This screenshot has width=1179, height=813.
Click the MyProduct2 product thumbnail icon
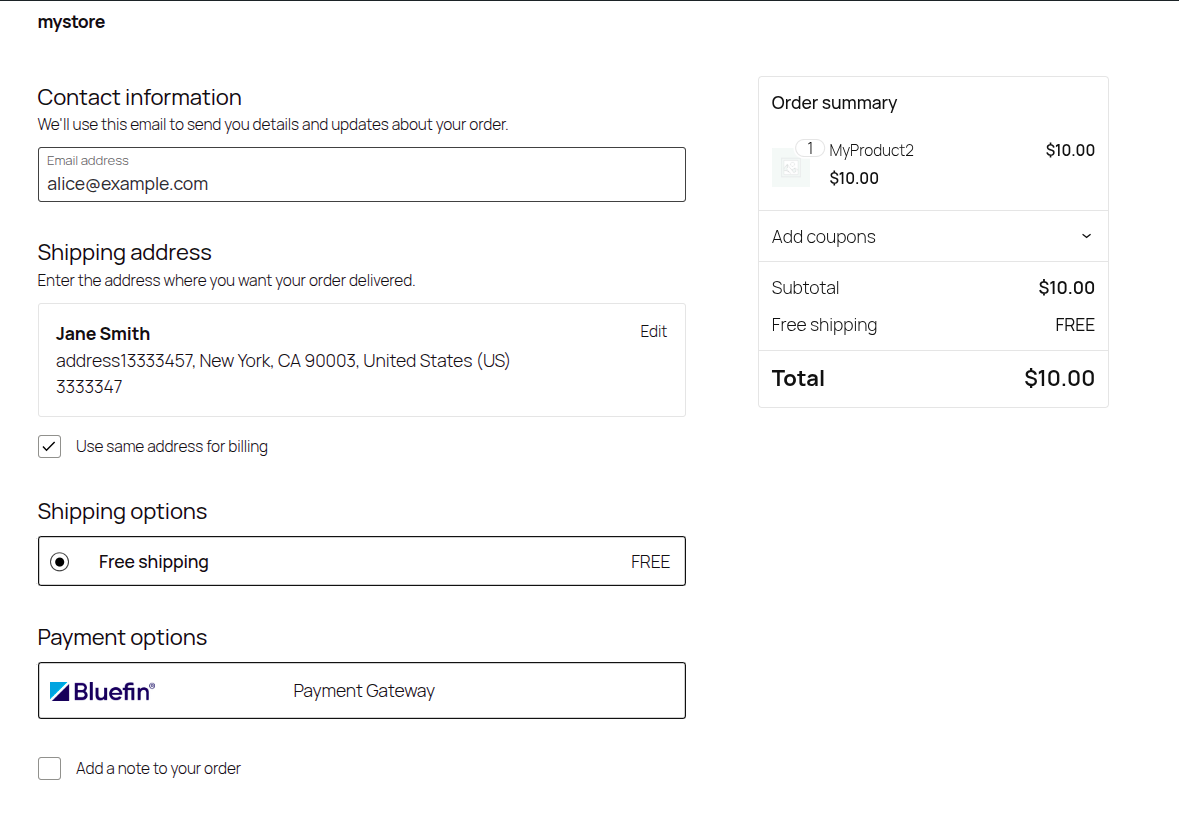790,167
